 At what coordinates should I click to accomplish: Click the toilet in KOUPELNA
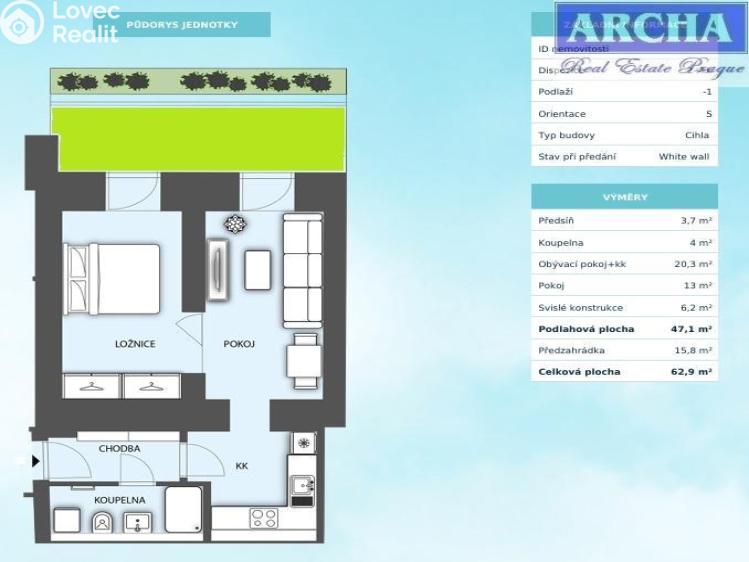click(x=101, y=523)
